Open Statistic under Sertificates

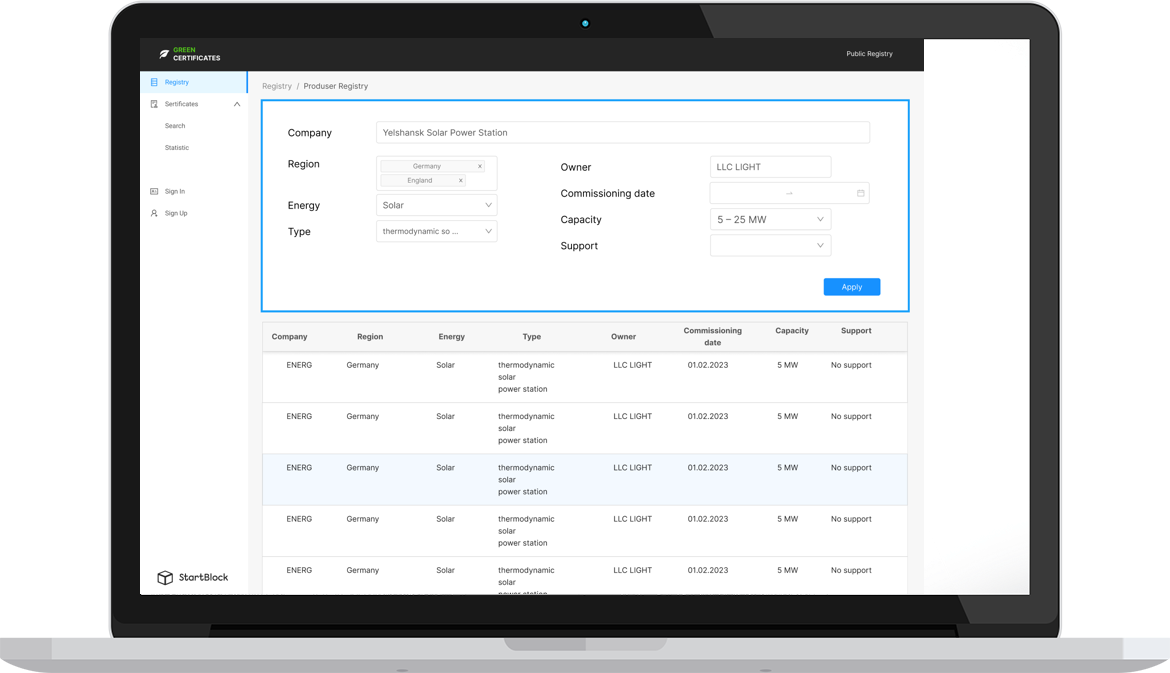(177, 148)
